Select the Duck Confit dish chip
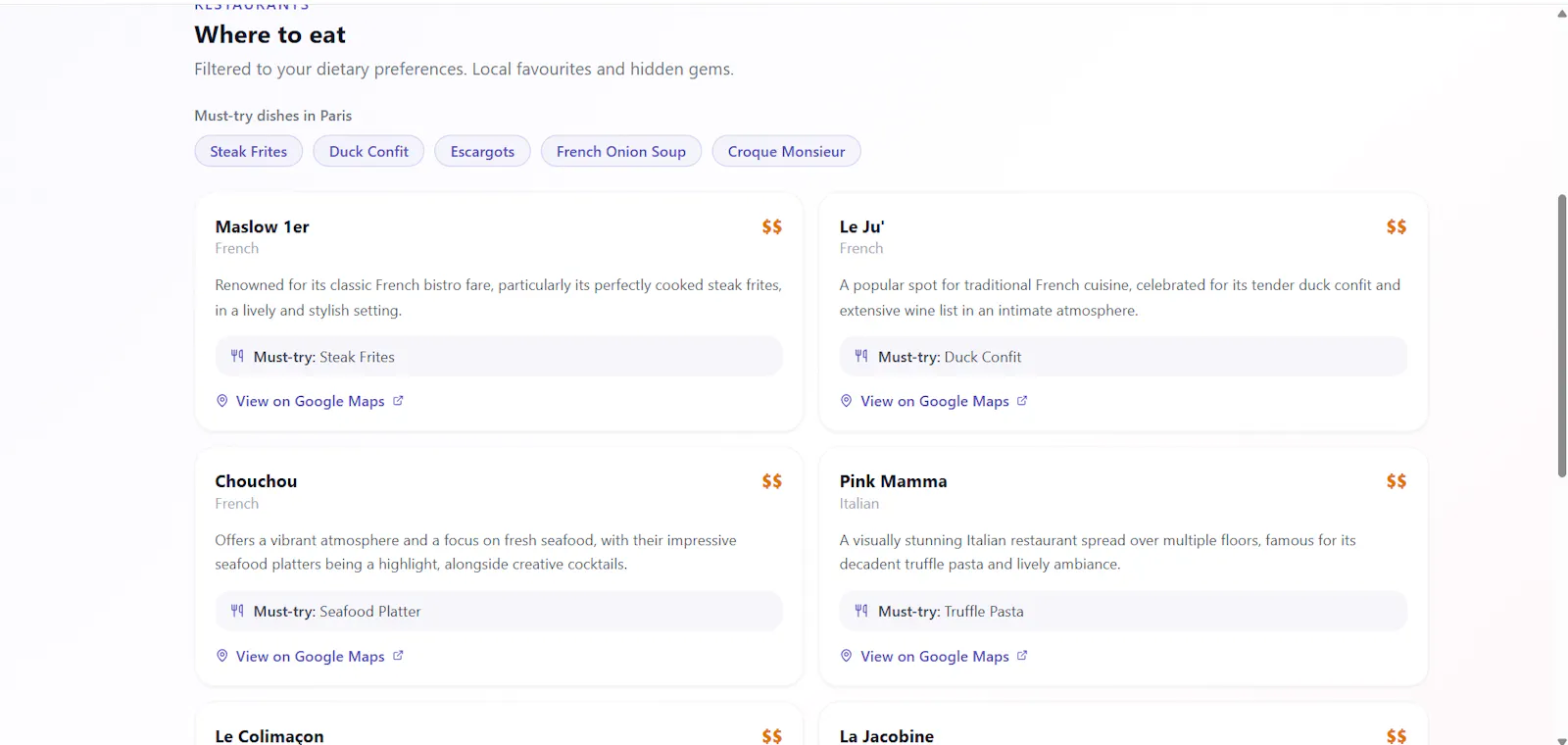 pyautogui.click(x=368, y=151)
